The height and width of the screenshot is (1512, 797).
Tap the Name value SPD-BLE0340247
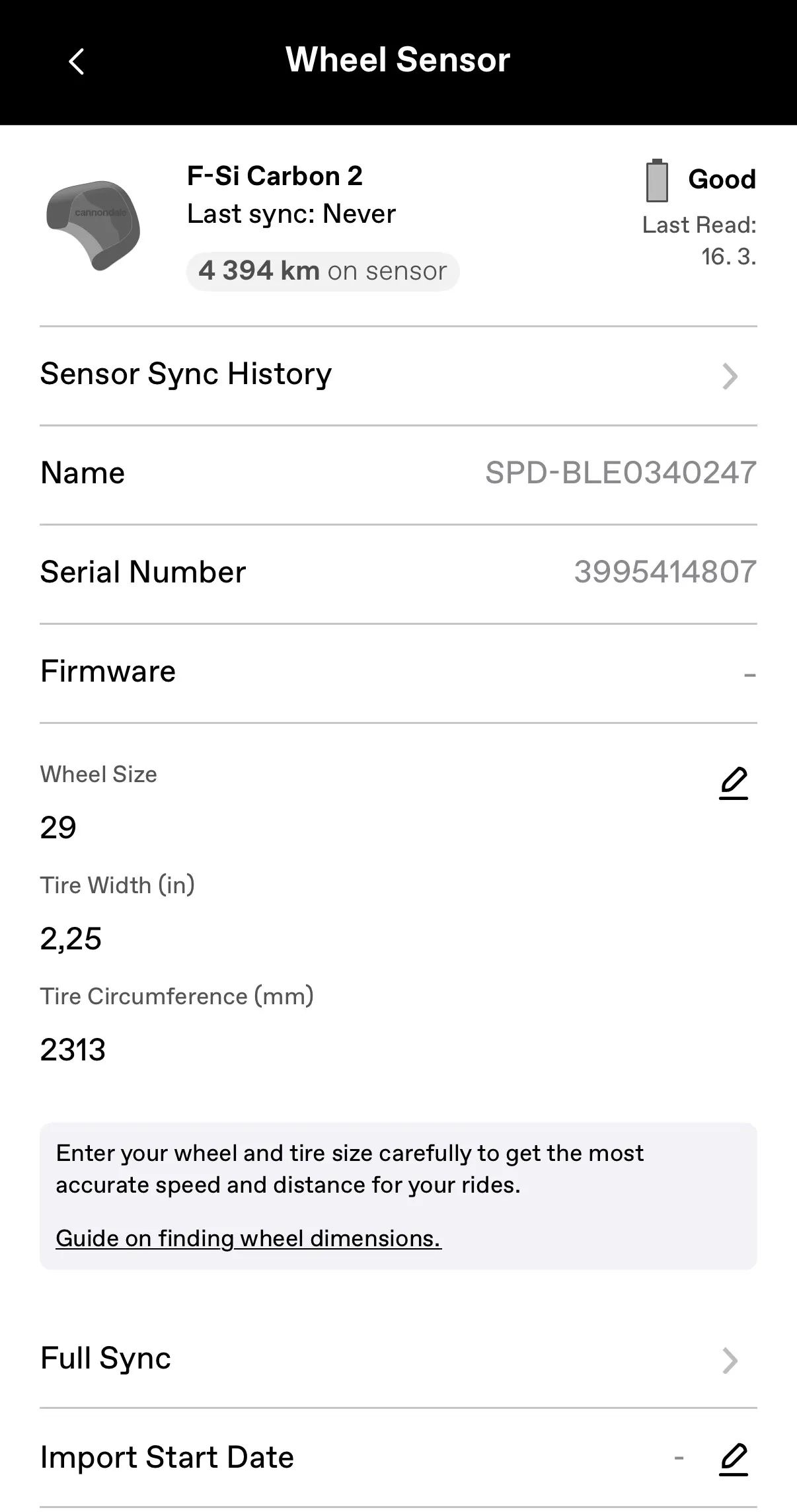[x=621, y=473]
